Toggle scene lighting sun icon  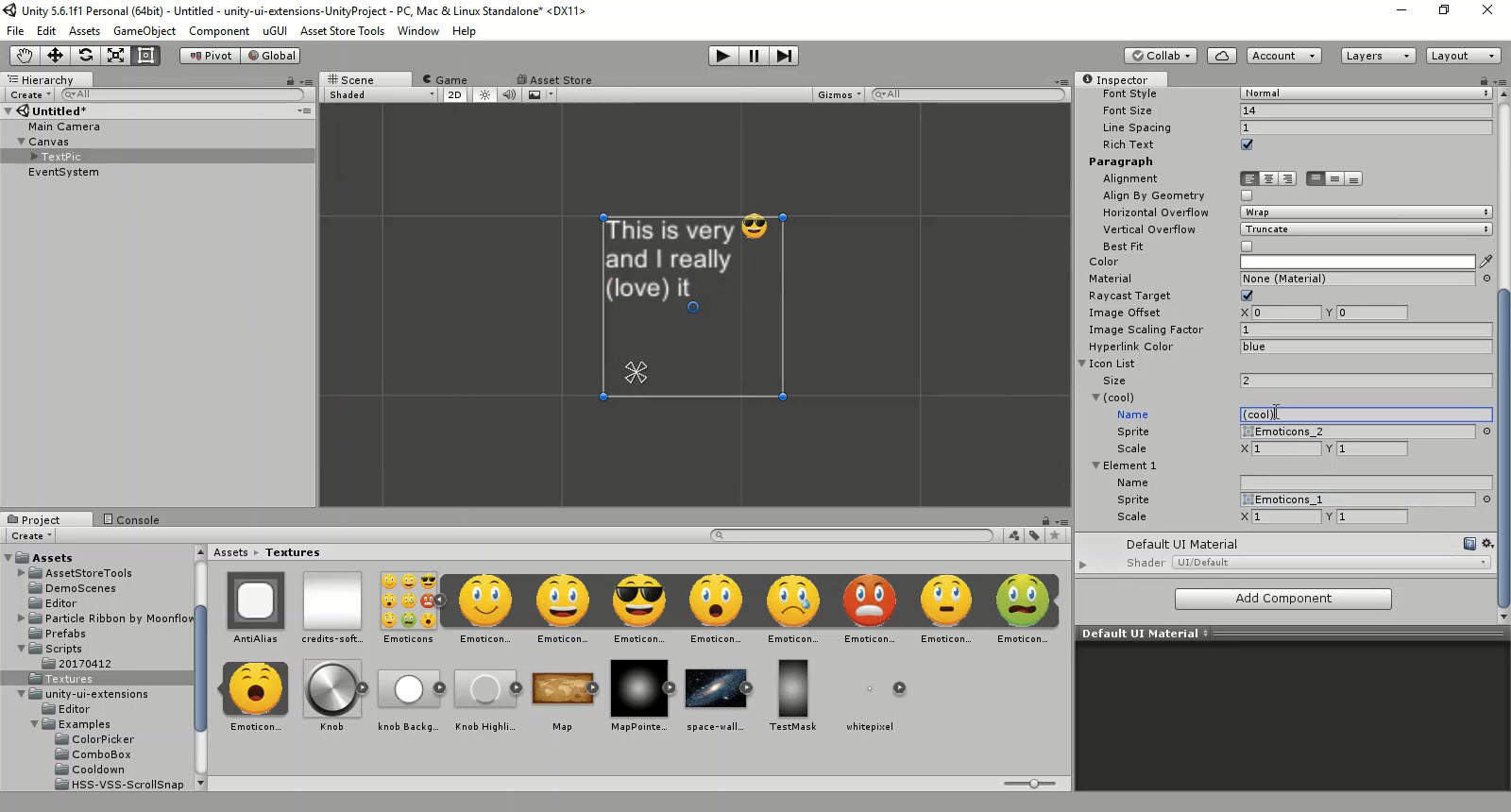point(484,94)
